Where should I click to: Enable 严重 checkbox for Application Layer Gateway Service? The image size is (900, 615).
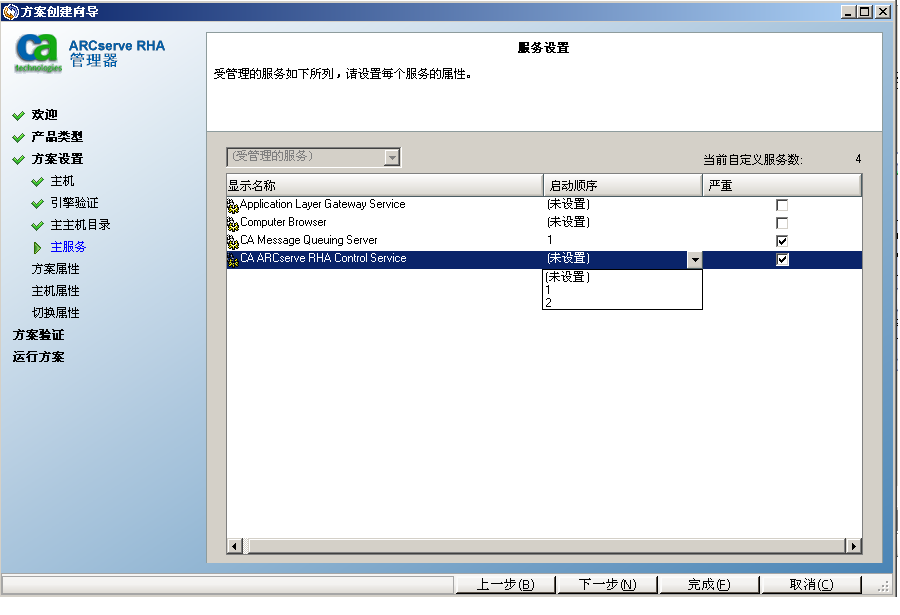click(782, 205)
